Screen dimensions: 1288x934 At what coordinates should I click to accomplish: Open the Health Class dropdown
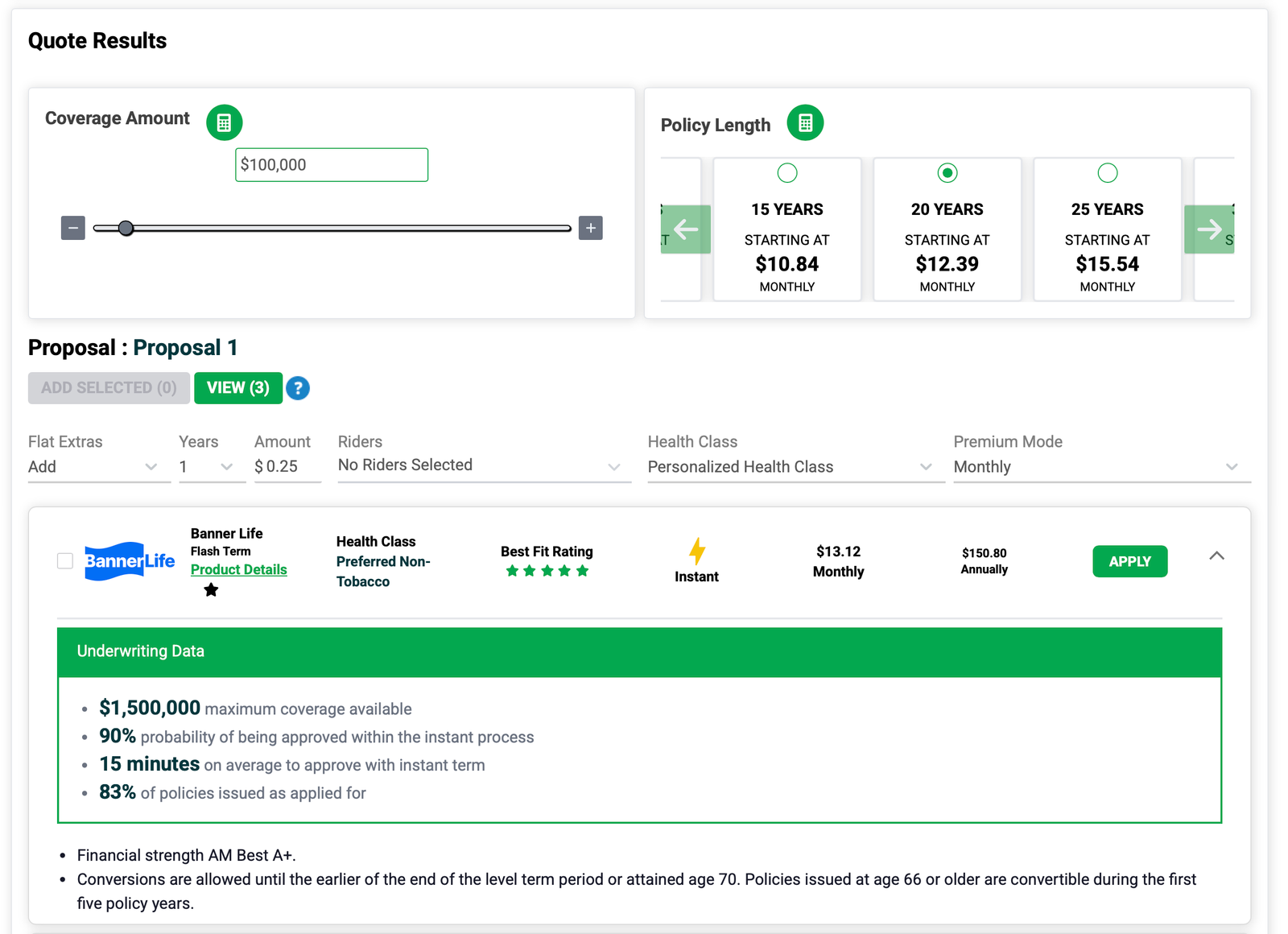pos(794,467)
